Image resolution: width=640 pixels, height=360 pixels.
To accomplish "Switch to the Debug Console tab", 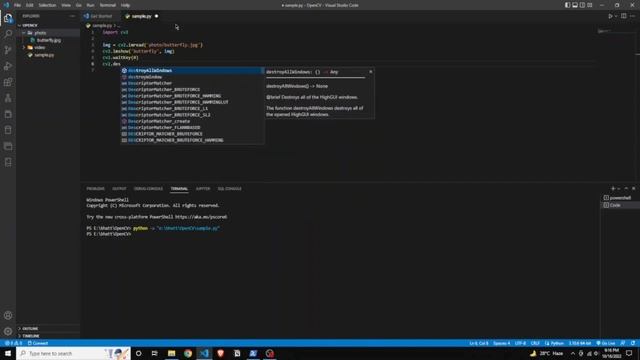I will point(148,189).
